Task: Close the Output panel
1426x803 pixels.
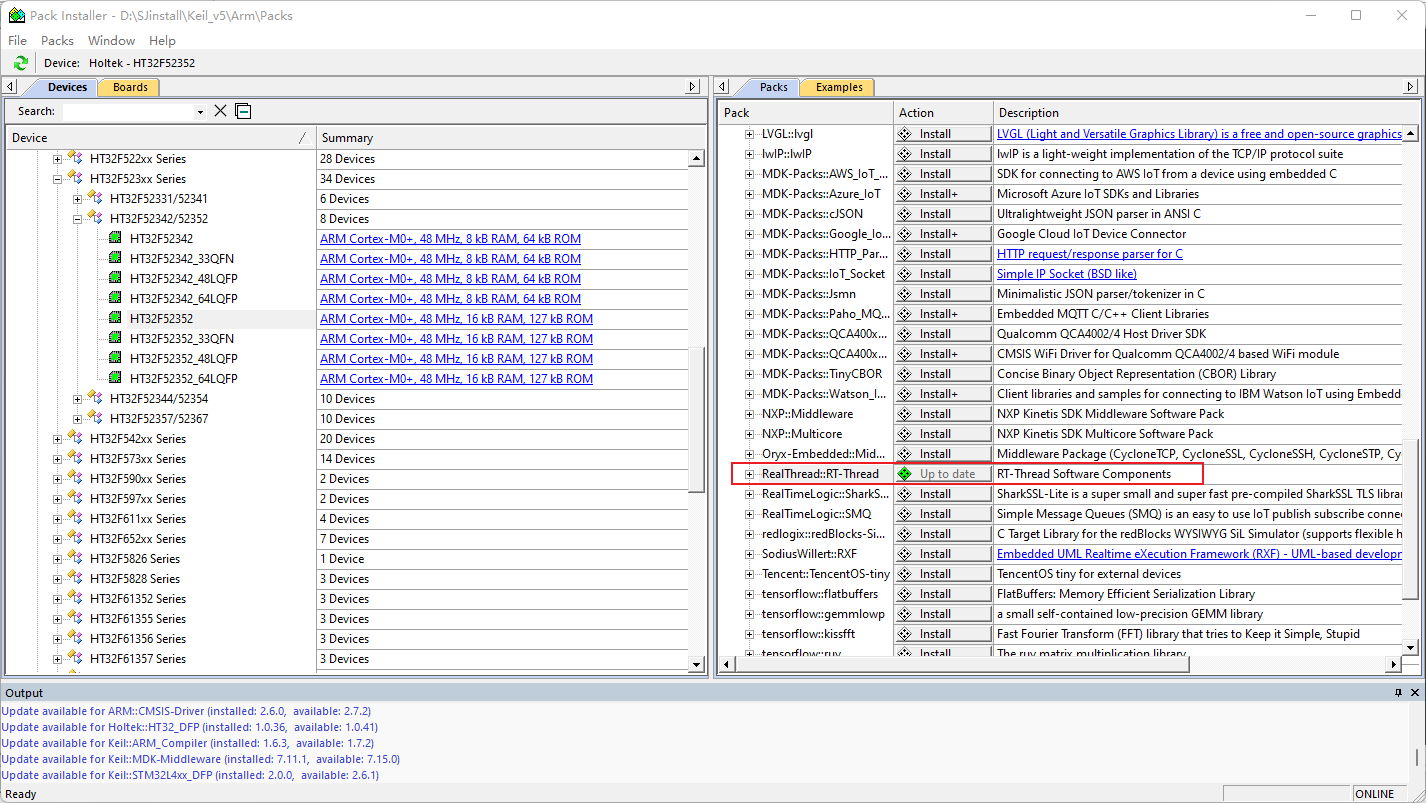Action: pos(1414,693)
